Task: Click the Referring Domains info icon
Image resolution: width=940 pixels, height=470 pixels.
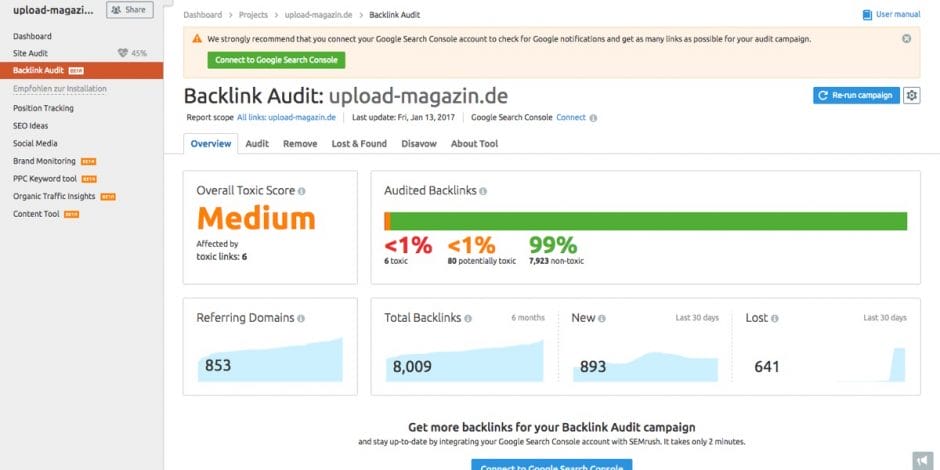Action: [x=301, y=318]
